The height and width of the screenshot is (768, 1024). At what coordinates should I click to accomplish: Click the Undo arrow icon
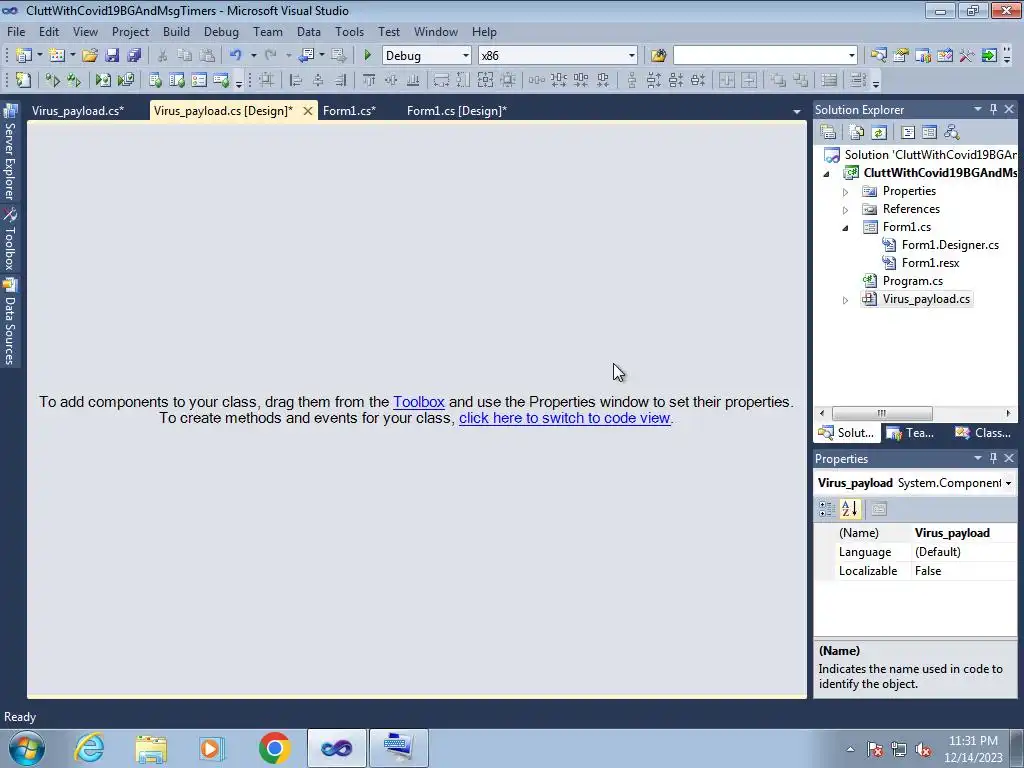coord(236,56)
